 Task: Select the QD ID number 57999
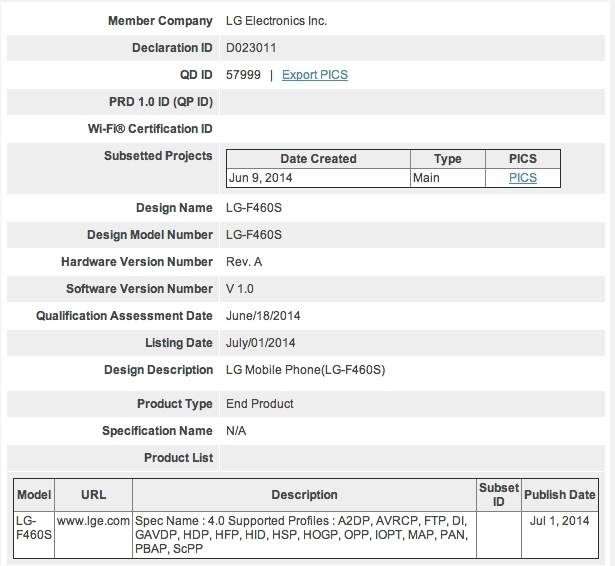click(243, 75)
